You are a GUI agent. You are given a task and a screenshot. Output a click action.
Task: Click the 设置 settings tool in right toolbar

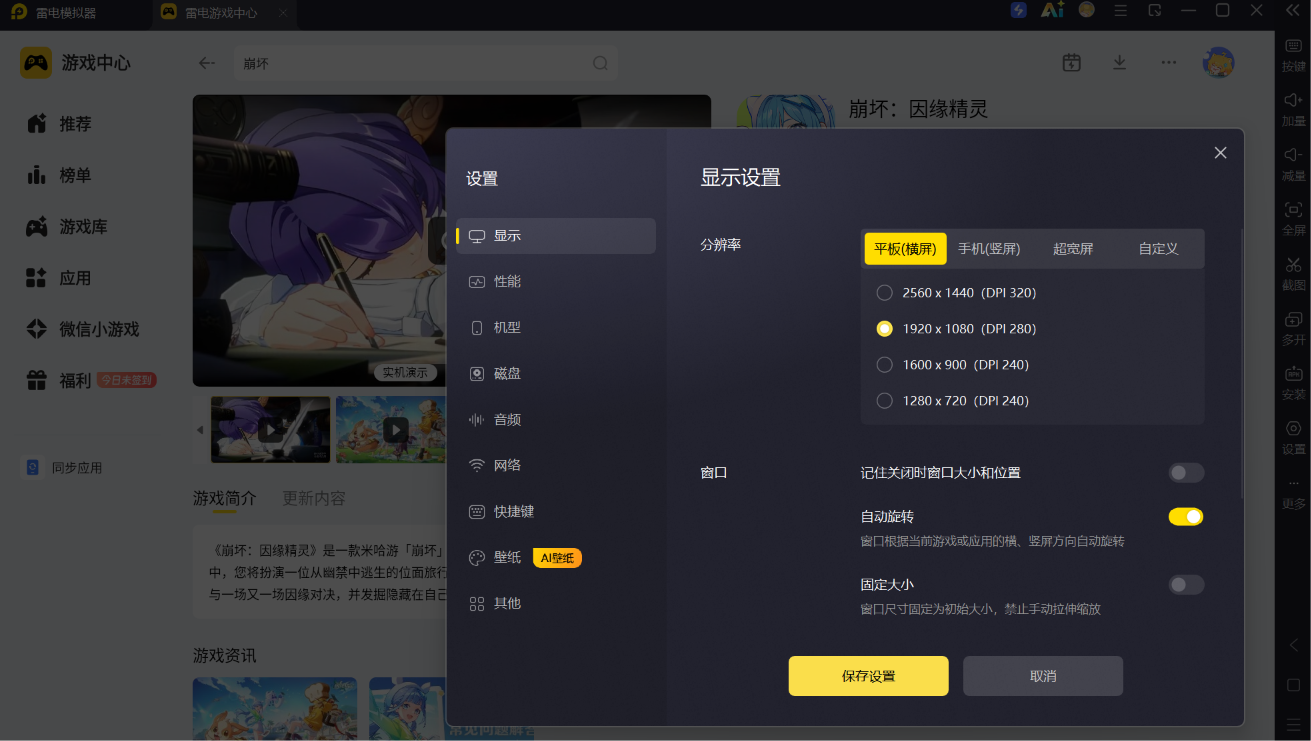1294,439
